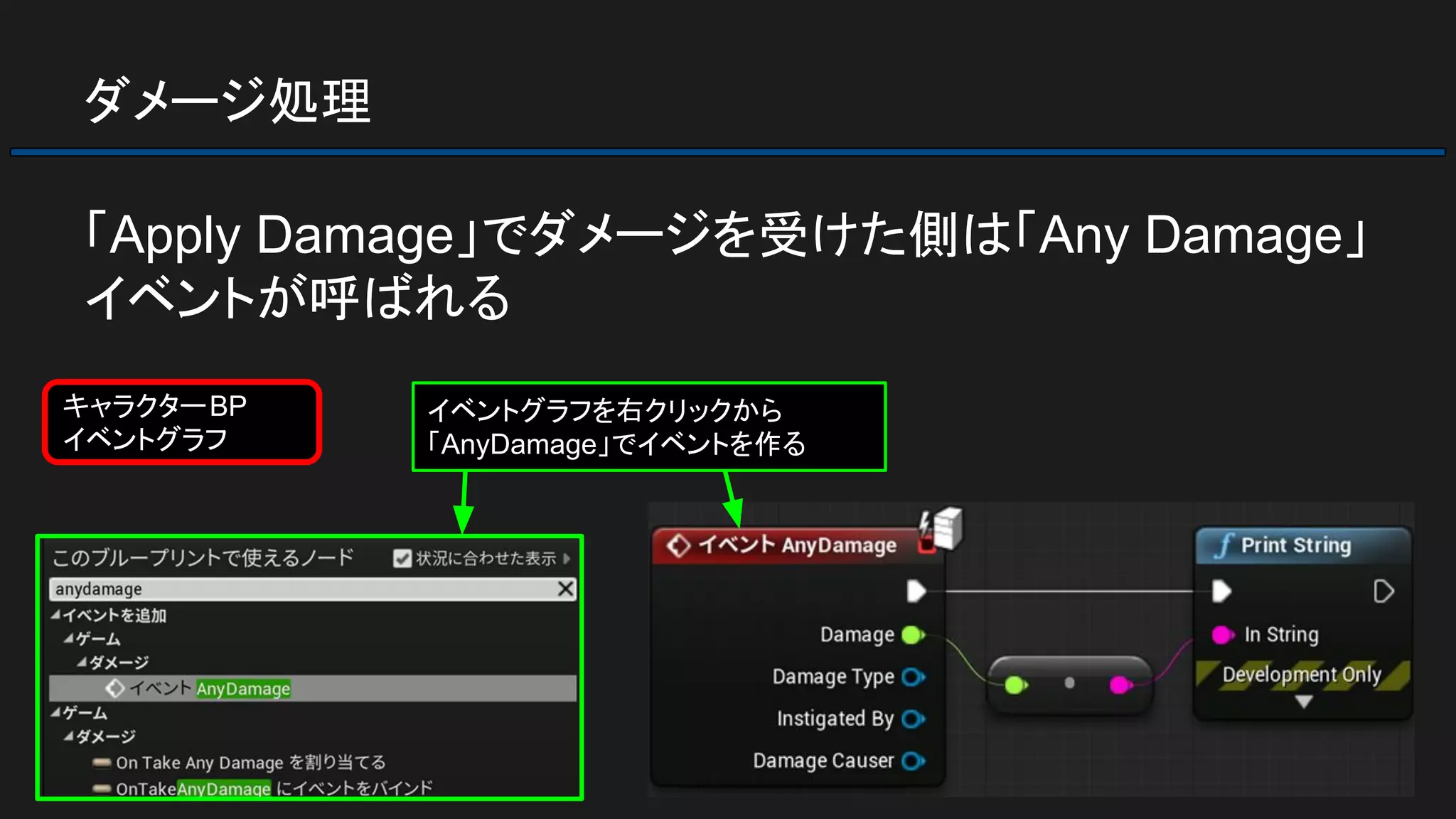The width and height of the screenshot is (1456, 819).
Task: Select the イベント AnyDamage node title
Action: click(x=798, y=545)
